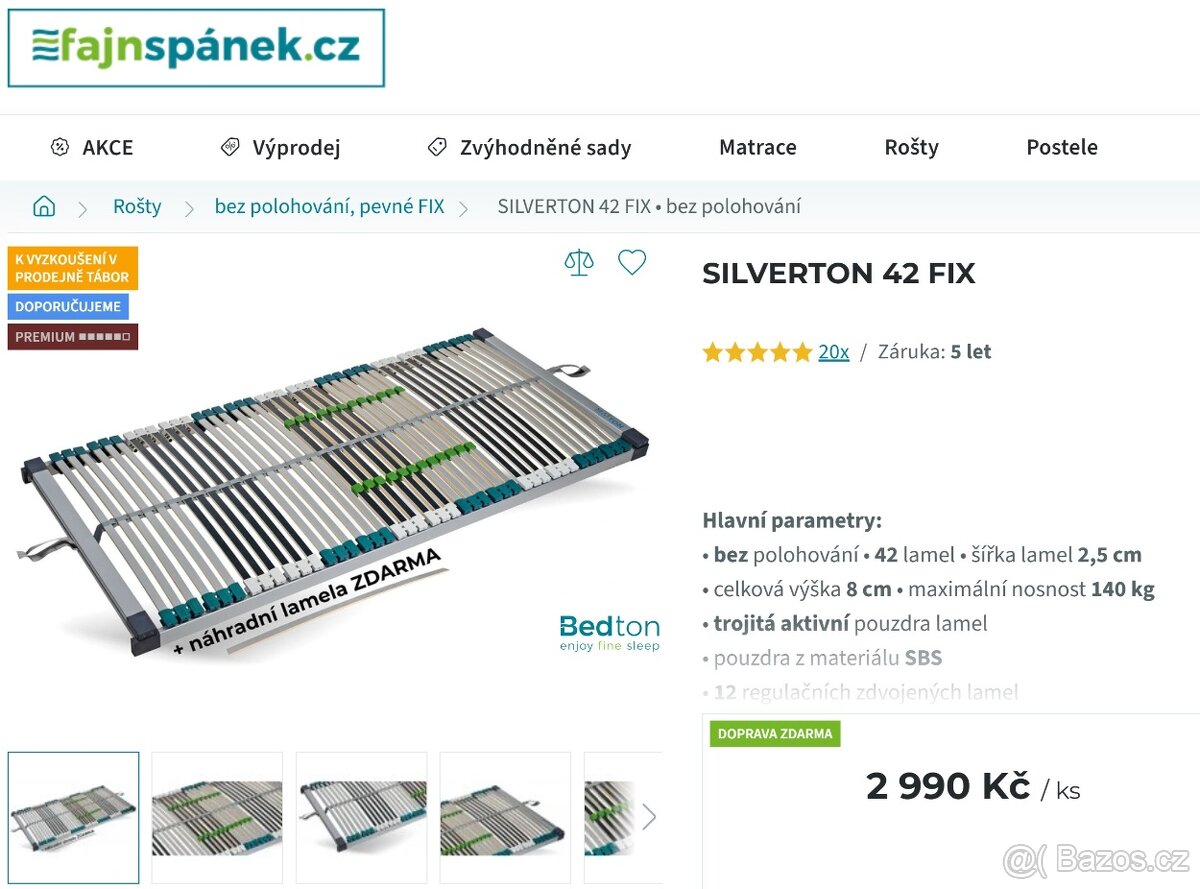
Task: Click the DOPORUČUJEME badge
Action: coord(68,307)
